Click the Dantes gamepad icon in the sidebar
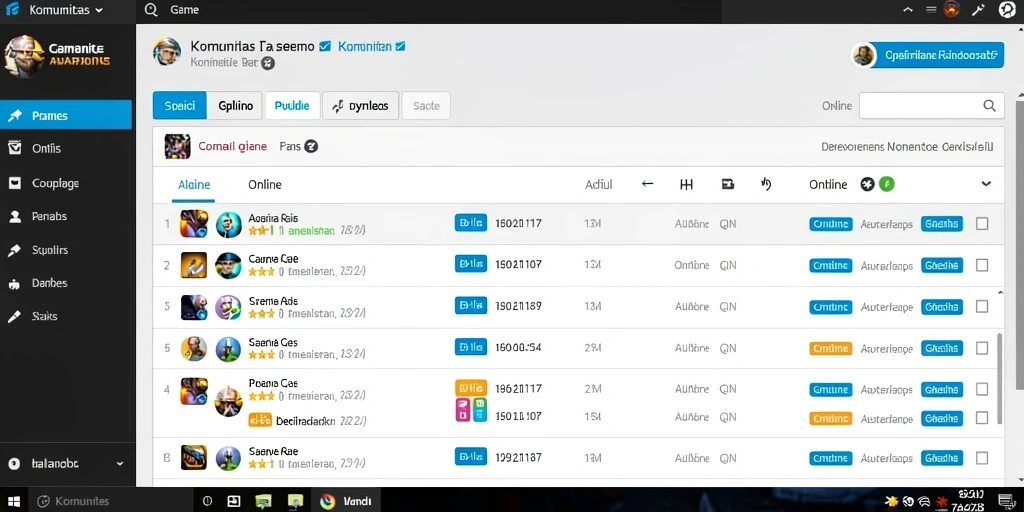 pyautogui.click(x=14, y=283)
